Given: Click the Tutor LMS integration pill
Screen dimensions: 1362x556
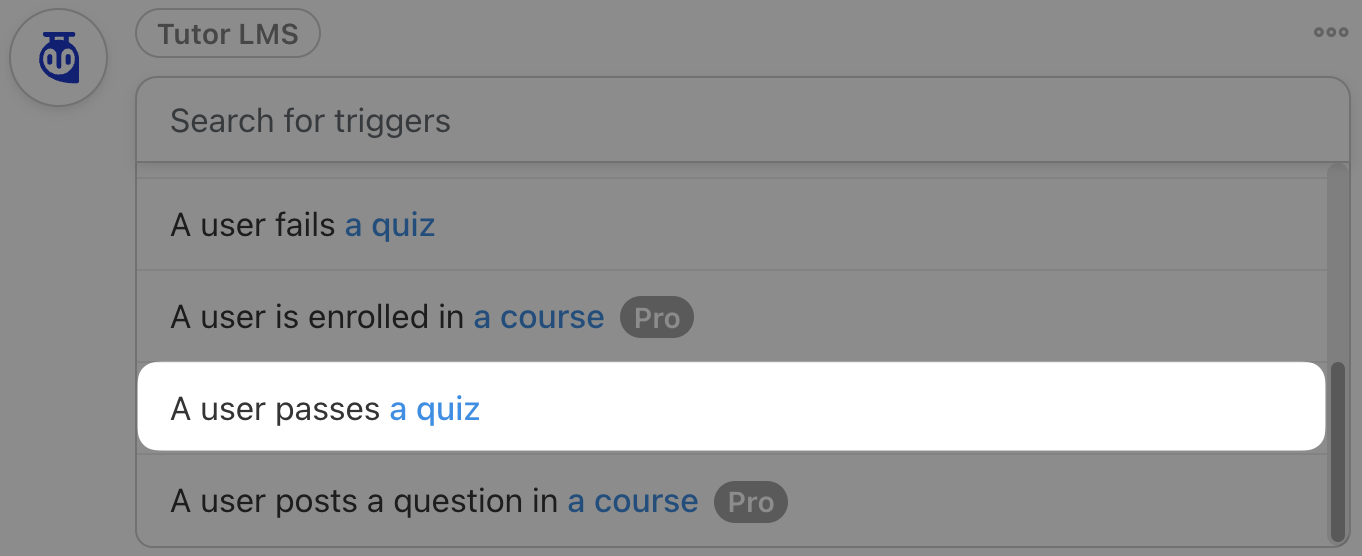Looking at the screenshot, I should (x=228, y=34).
